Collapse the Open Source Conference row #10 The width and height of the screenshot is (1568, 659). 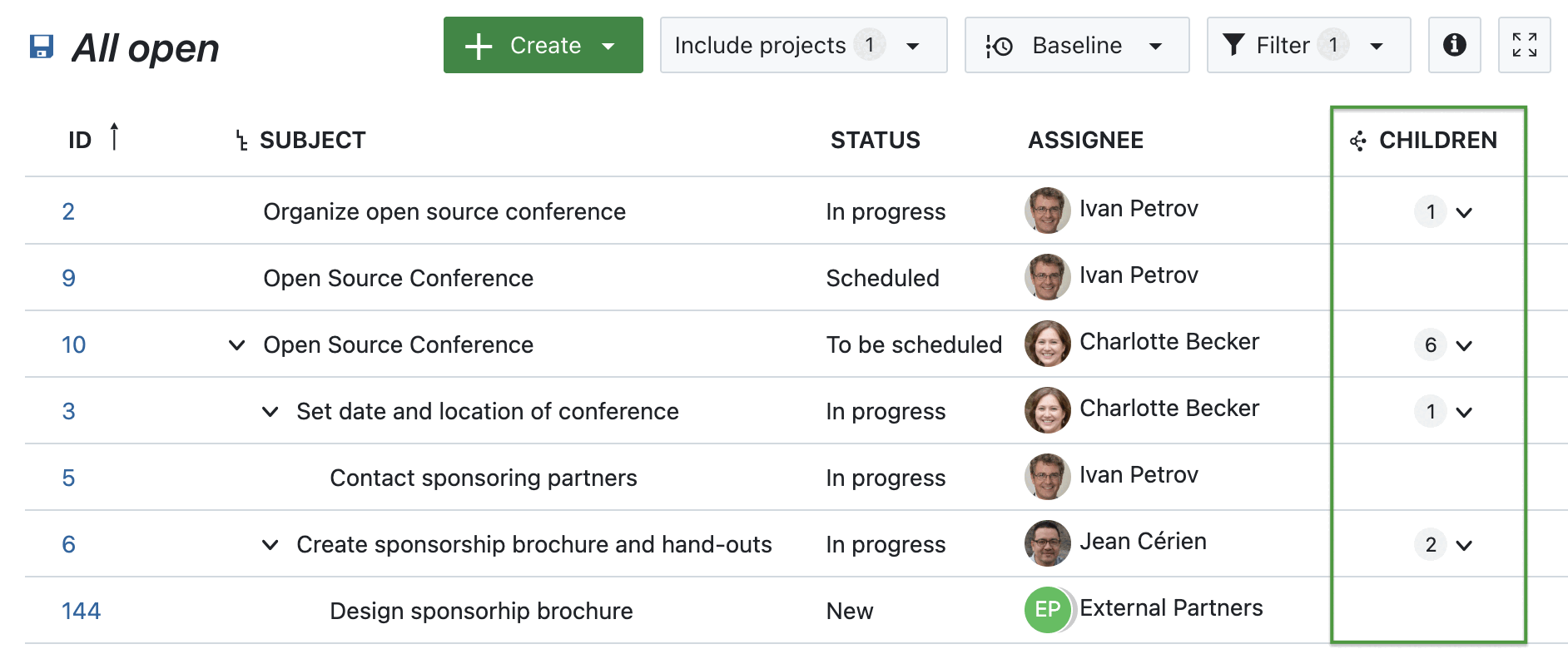click(x=237, y=344)
